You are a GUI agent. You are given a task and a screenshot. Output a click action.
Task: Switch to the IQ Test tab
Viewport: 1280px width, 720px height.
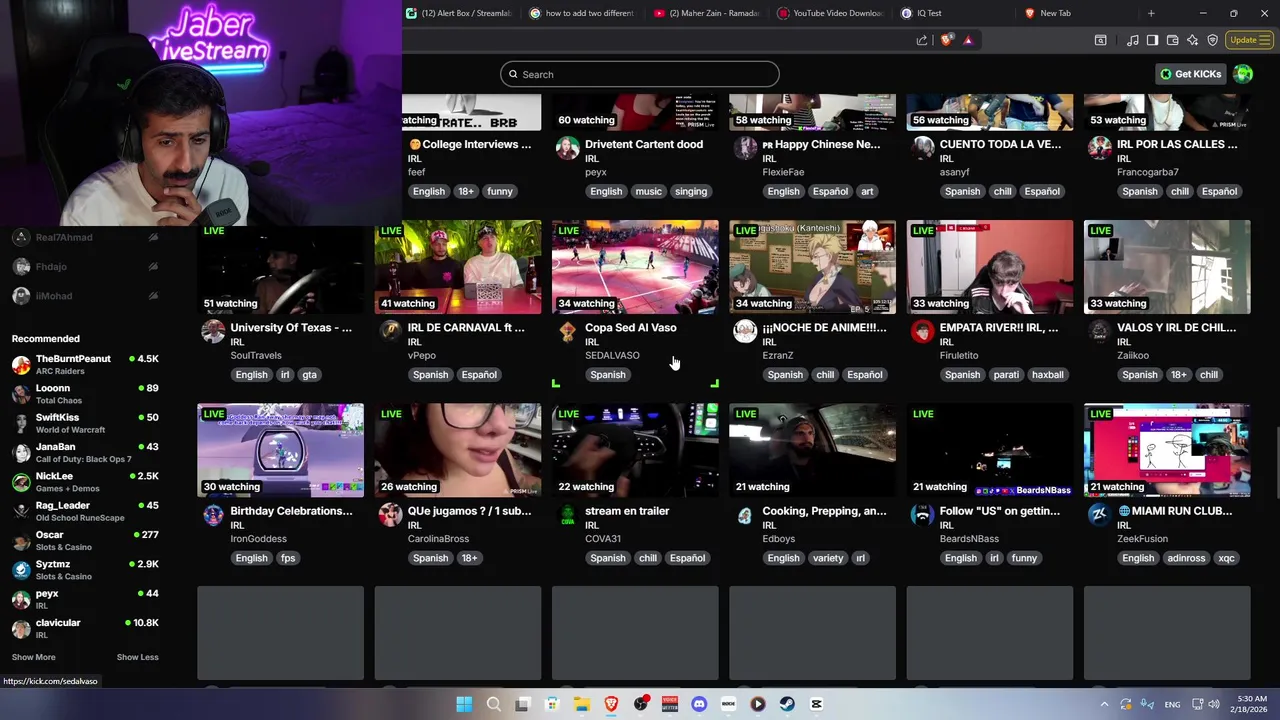point(953,13)
